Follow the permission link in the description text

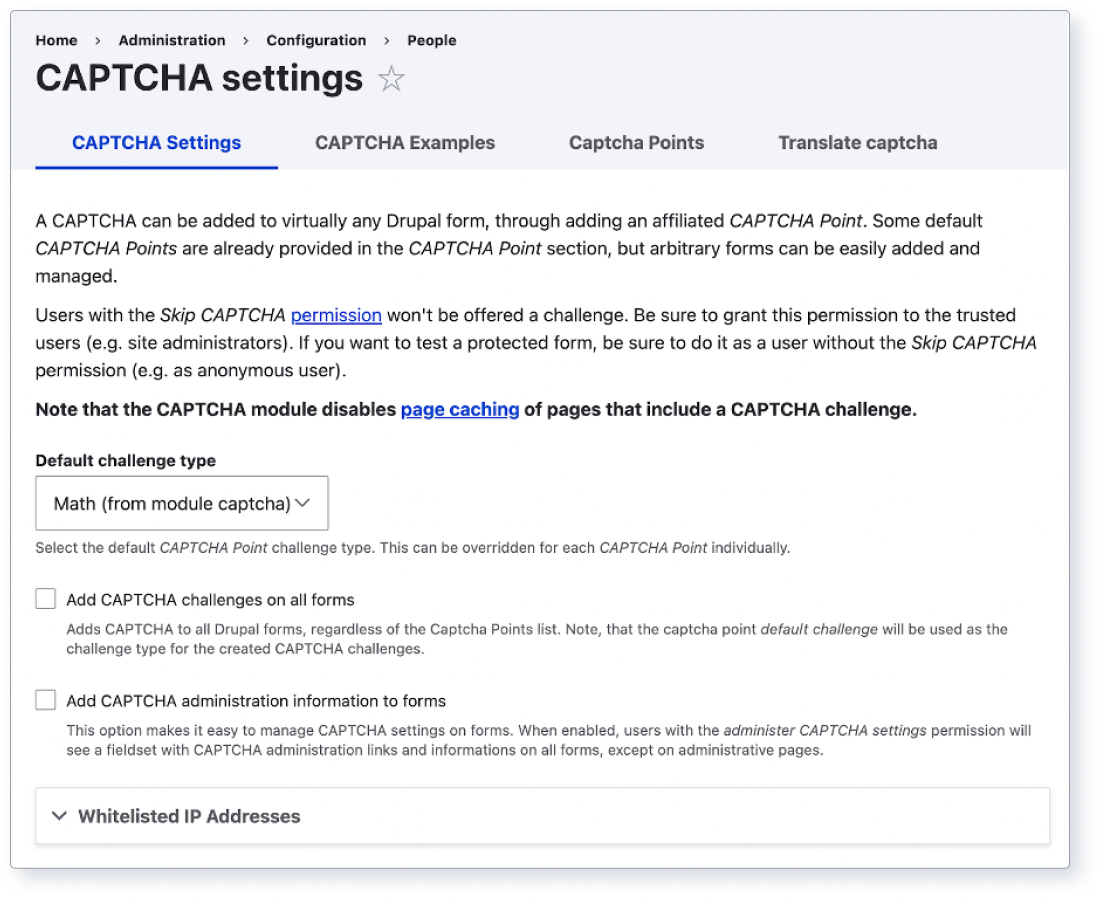336,315
